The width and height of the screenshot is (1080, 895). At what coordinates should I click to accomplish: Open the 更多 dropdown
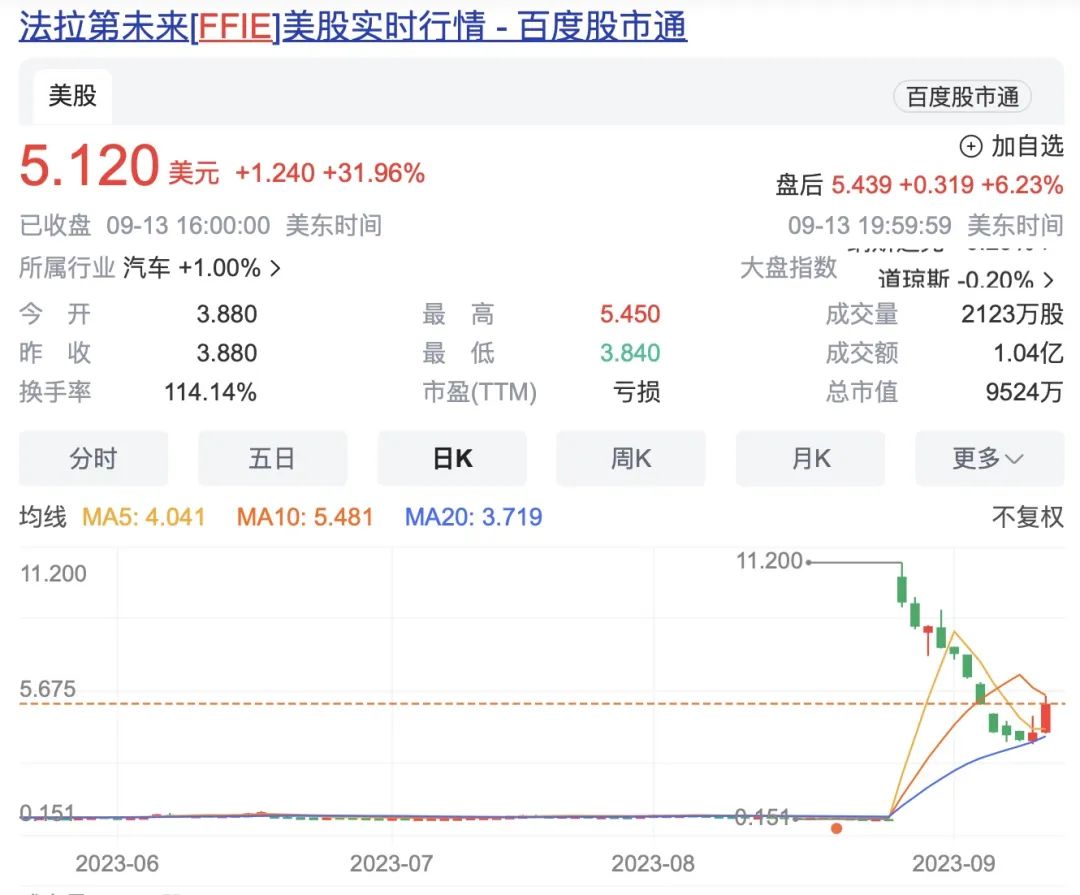point(989,459)
